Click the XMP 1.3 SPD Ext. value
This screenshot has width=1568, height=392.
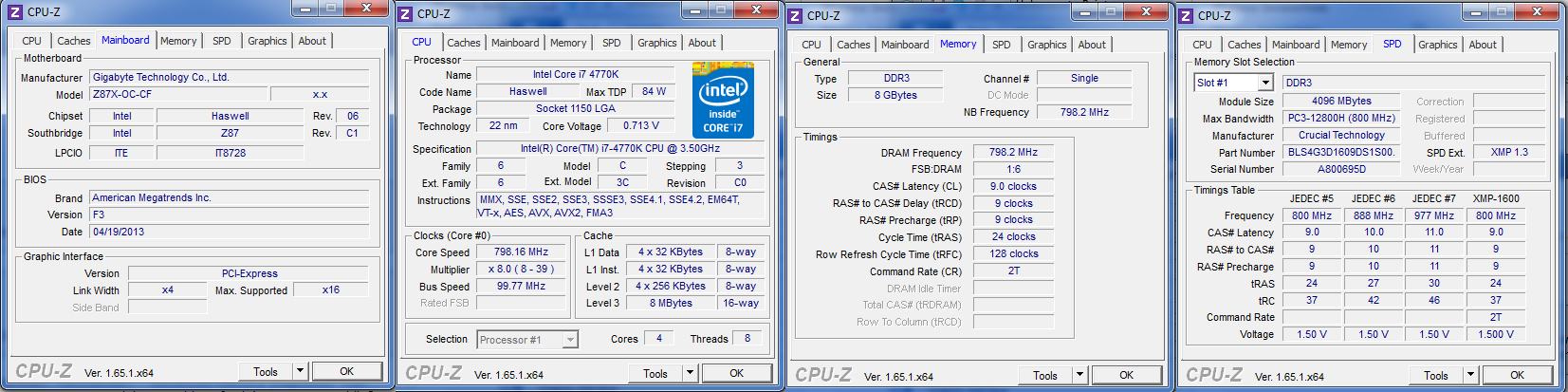1508,152
